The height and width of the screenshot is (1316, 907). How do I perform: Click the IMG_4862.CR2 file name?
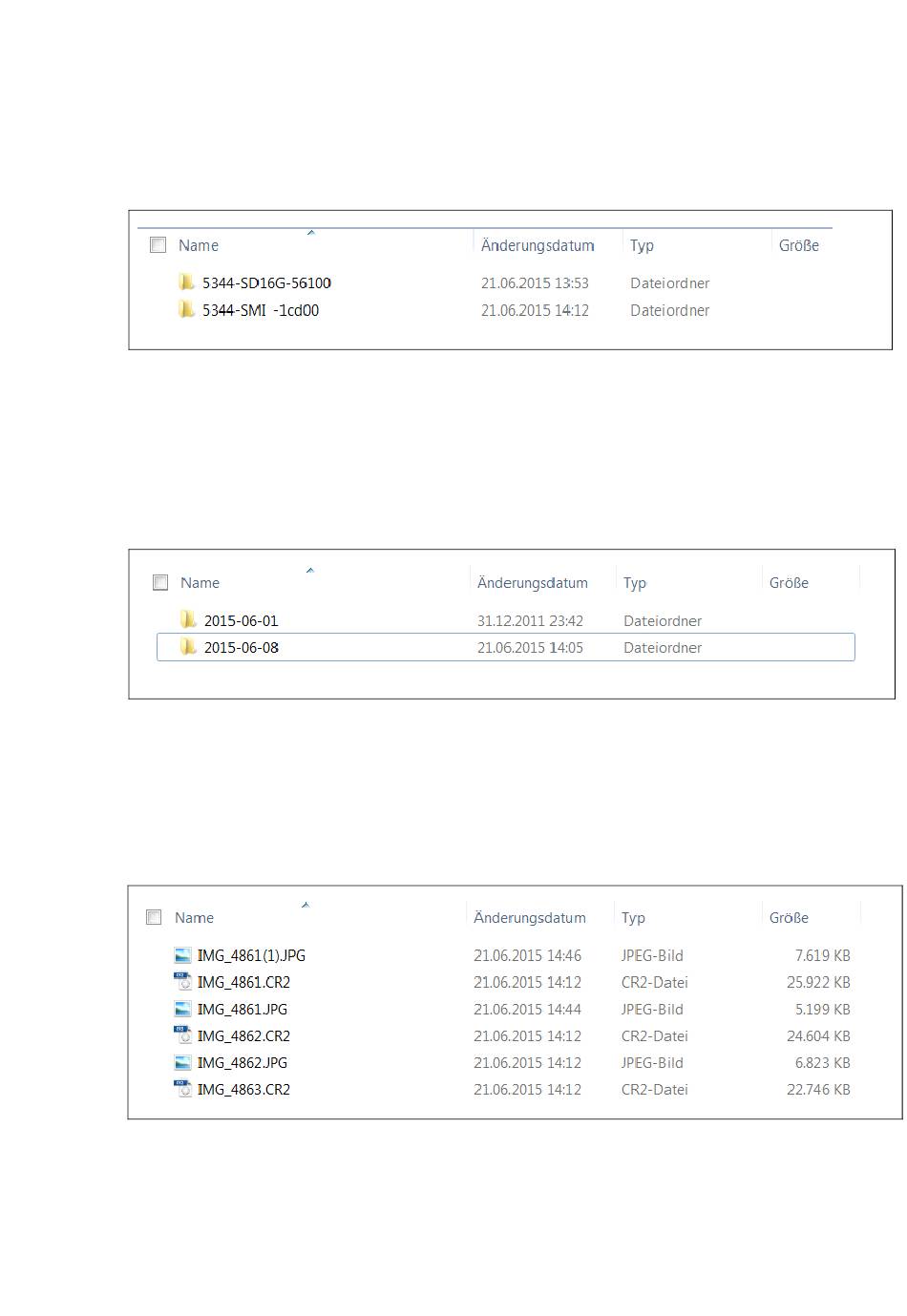(x=243, y=1035)
